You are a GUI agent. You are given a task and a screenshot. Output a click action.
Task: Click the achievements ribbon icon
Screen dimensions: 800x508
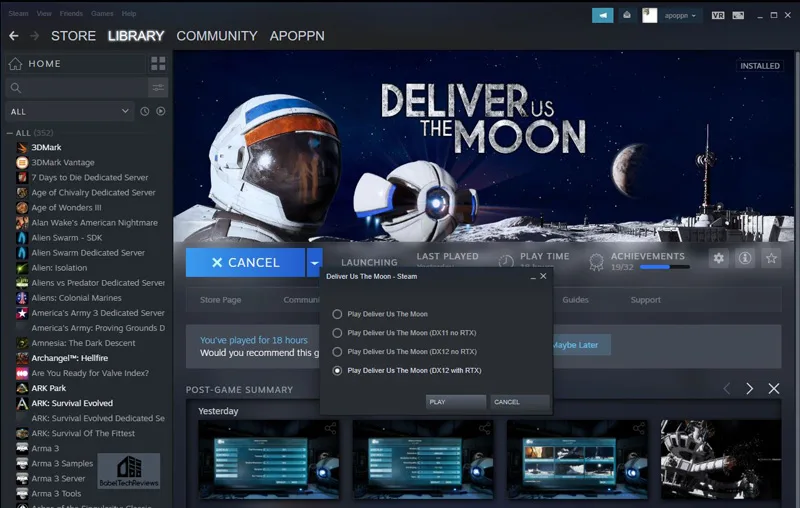[x=596, y=262]
